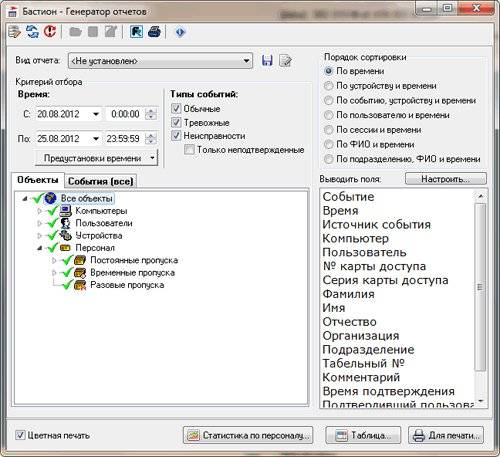500x457 pixels.
Task: Open Предустановки времени dropdown button
Action: pos(96,158)
